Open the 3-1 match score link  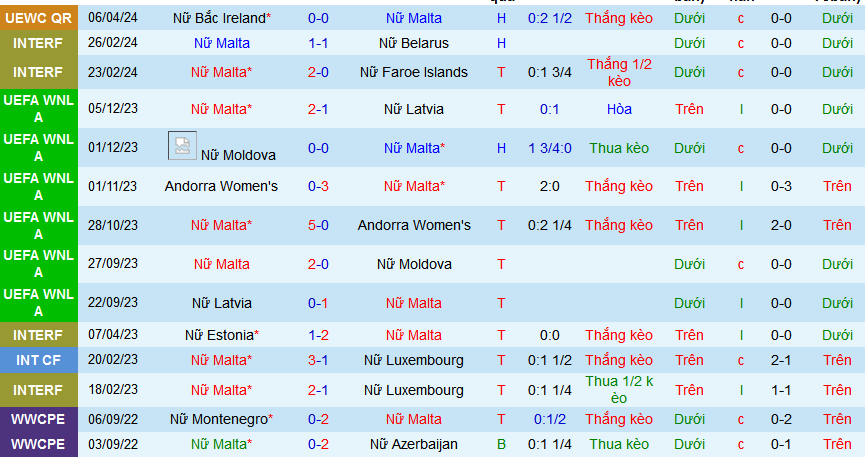click(x=318, y=360)
